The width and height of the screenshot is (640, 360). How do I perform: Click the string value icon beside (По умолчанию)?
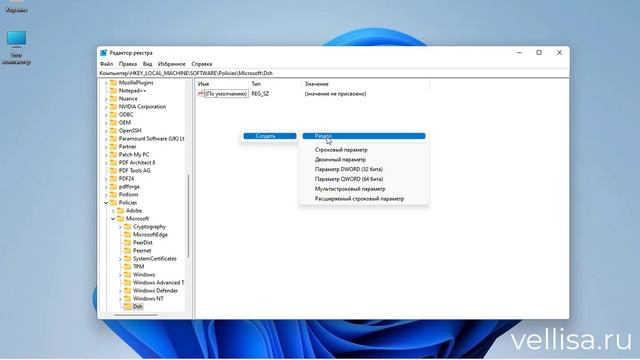[200, 94]
